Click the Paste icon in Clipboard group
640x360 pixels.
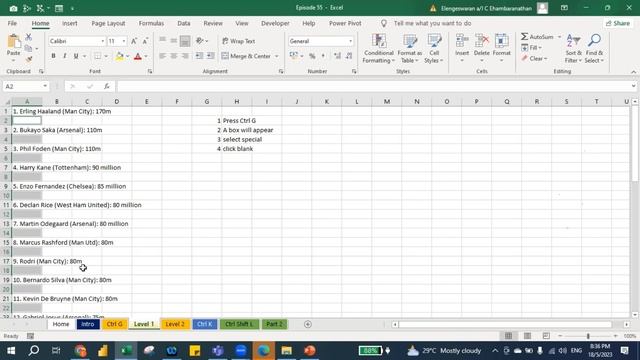pos(13,42)
